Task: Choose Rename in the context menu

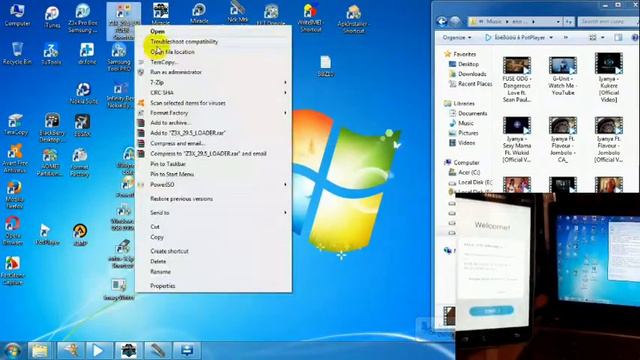Action: pyautogui.click(x=160, y=271)
